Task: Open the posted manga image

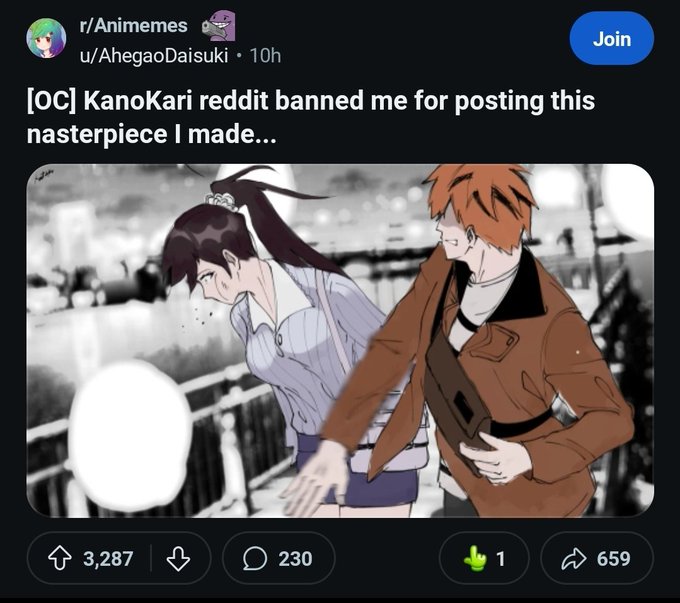Action: coord(340,341)
